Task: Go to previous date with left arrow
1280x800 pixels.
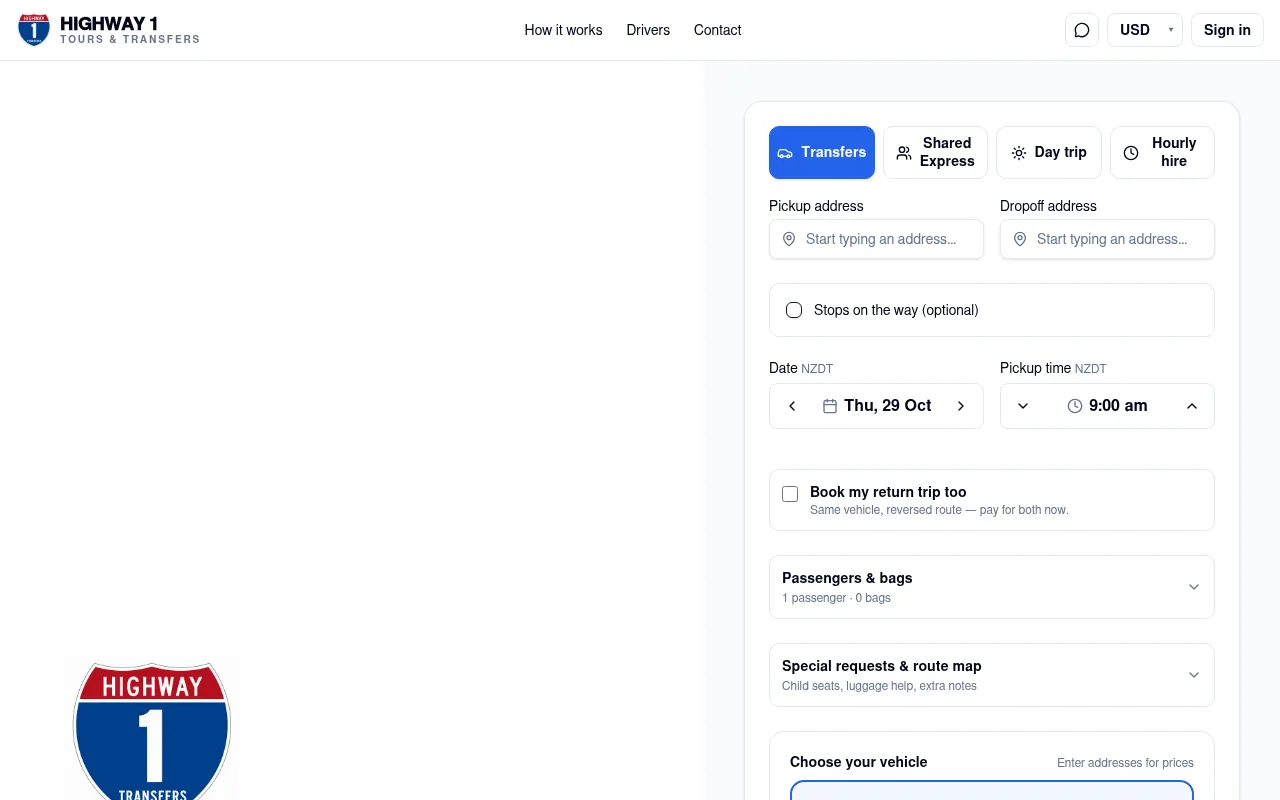Action: [792, 406]
